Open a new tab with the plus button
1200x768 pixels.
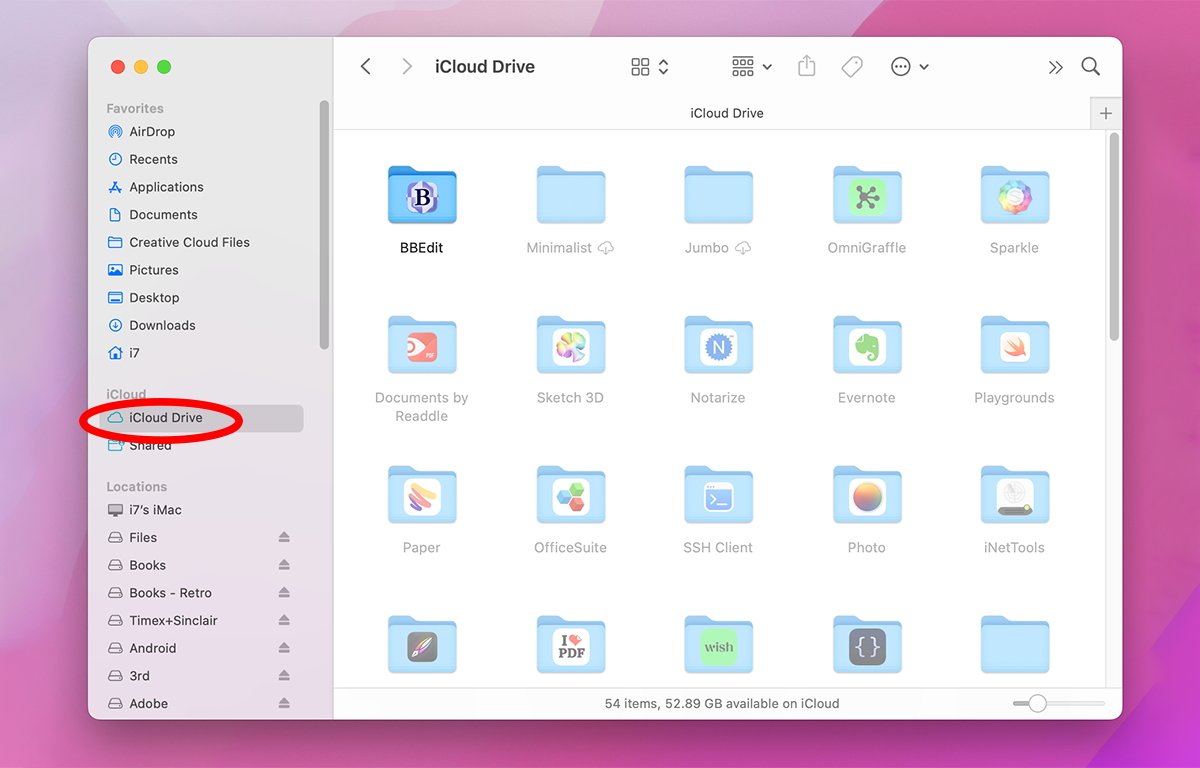[1106, 113]
